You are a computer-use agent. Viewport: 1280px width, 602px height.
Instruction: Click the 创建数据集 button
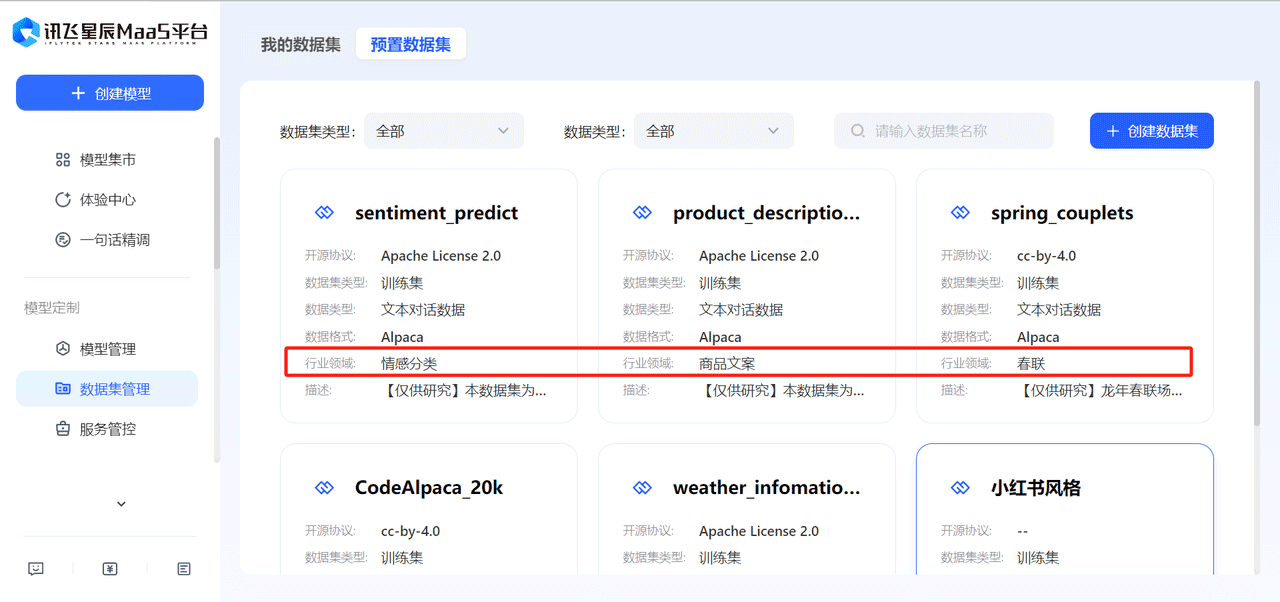click(1151, 131)
